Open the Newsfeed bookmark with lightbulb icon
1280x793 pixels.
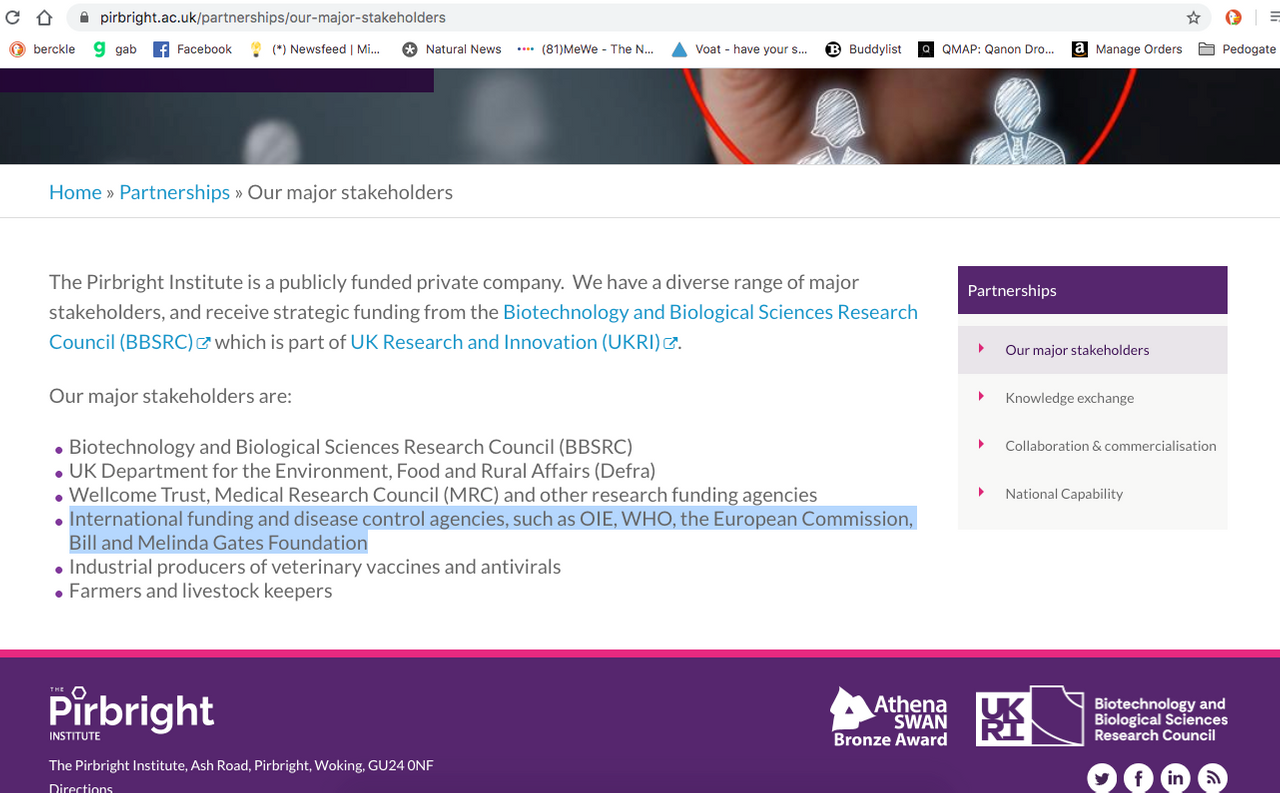[x=314, y=49]
